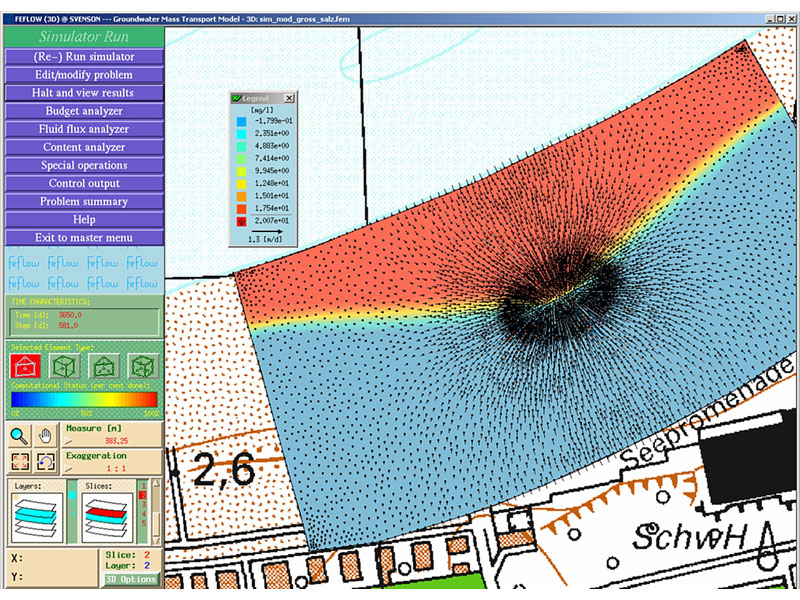Screen dimensions: 800x600
Task: Open the Budget analyzer menu item
Action: tap(83, 111)
